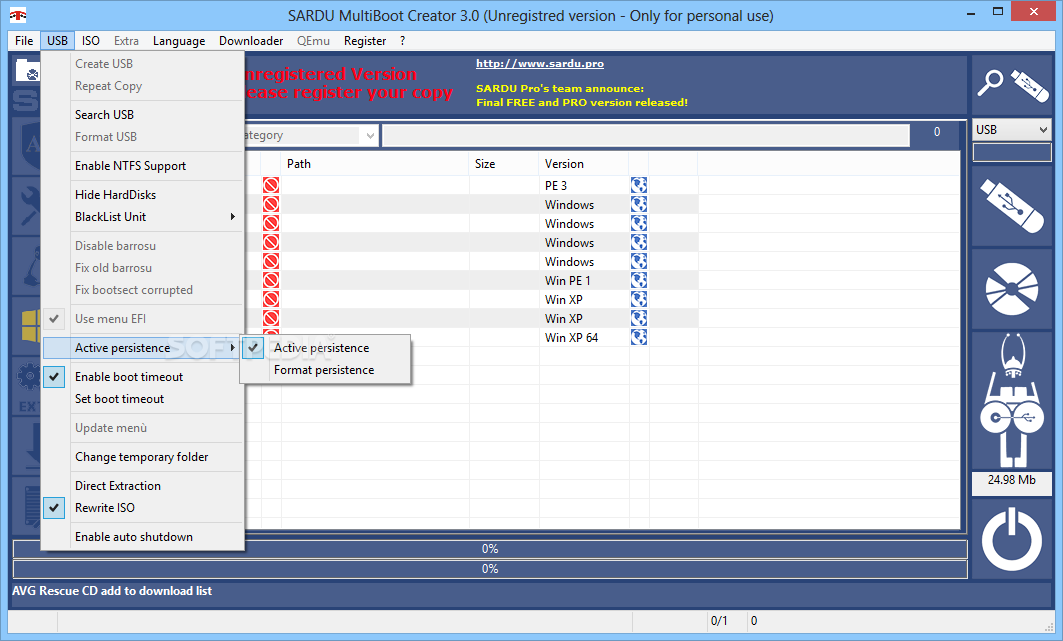Select Search USB menu entry
The image size is (1063, 641).
[x=104, y=115]
